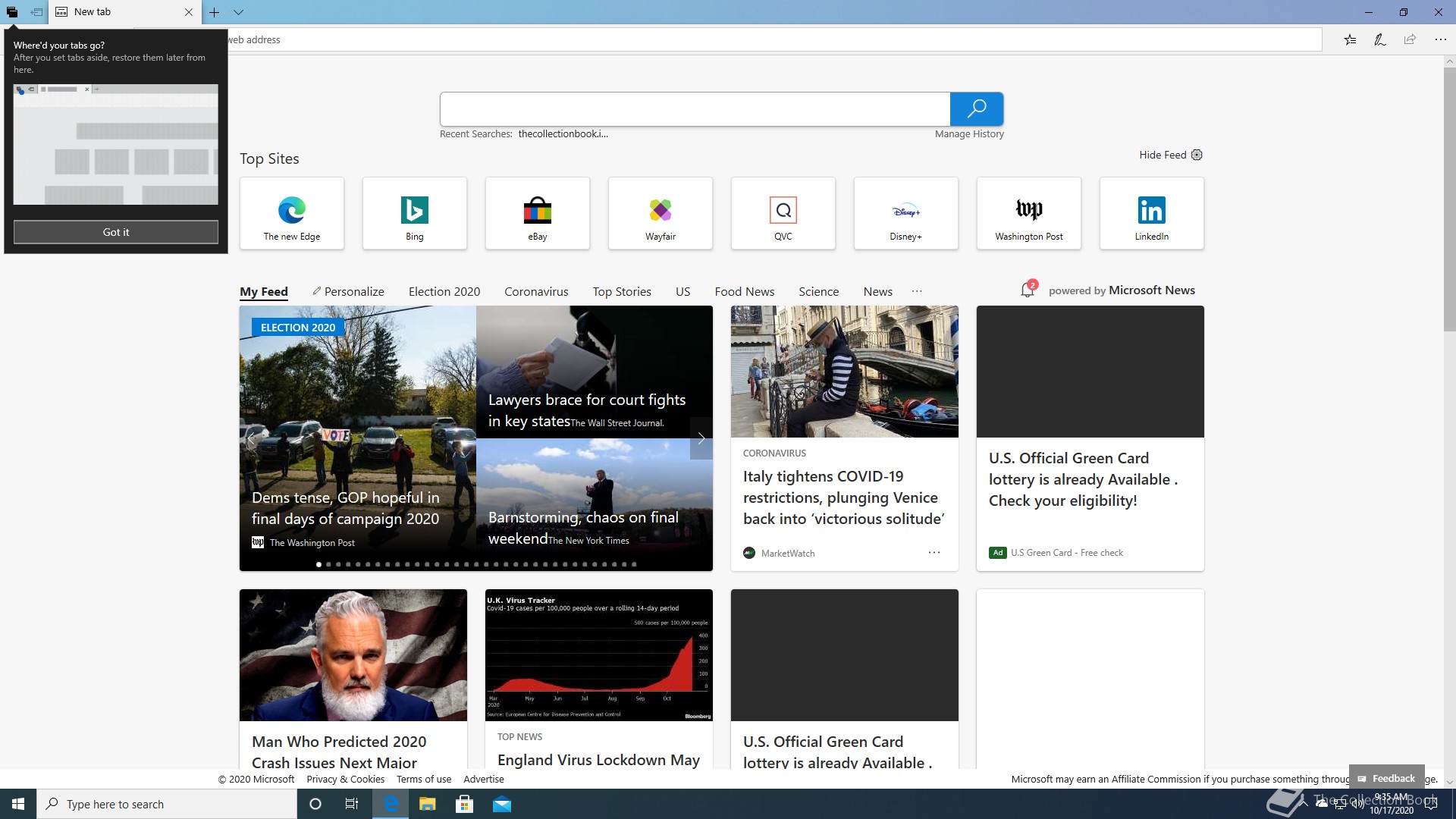
Task: Open the LinkedIn top site tile
Action: click(x=1152, y=213)
